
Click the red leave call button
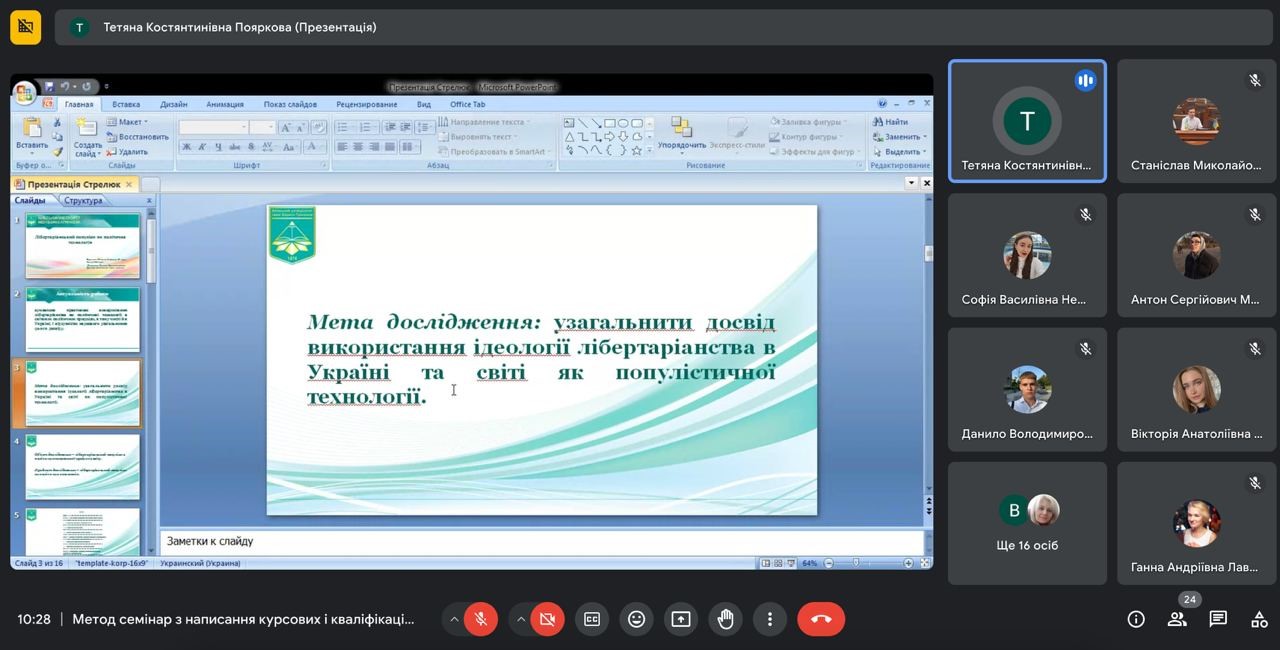pos(821,619)
